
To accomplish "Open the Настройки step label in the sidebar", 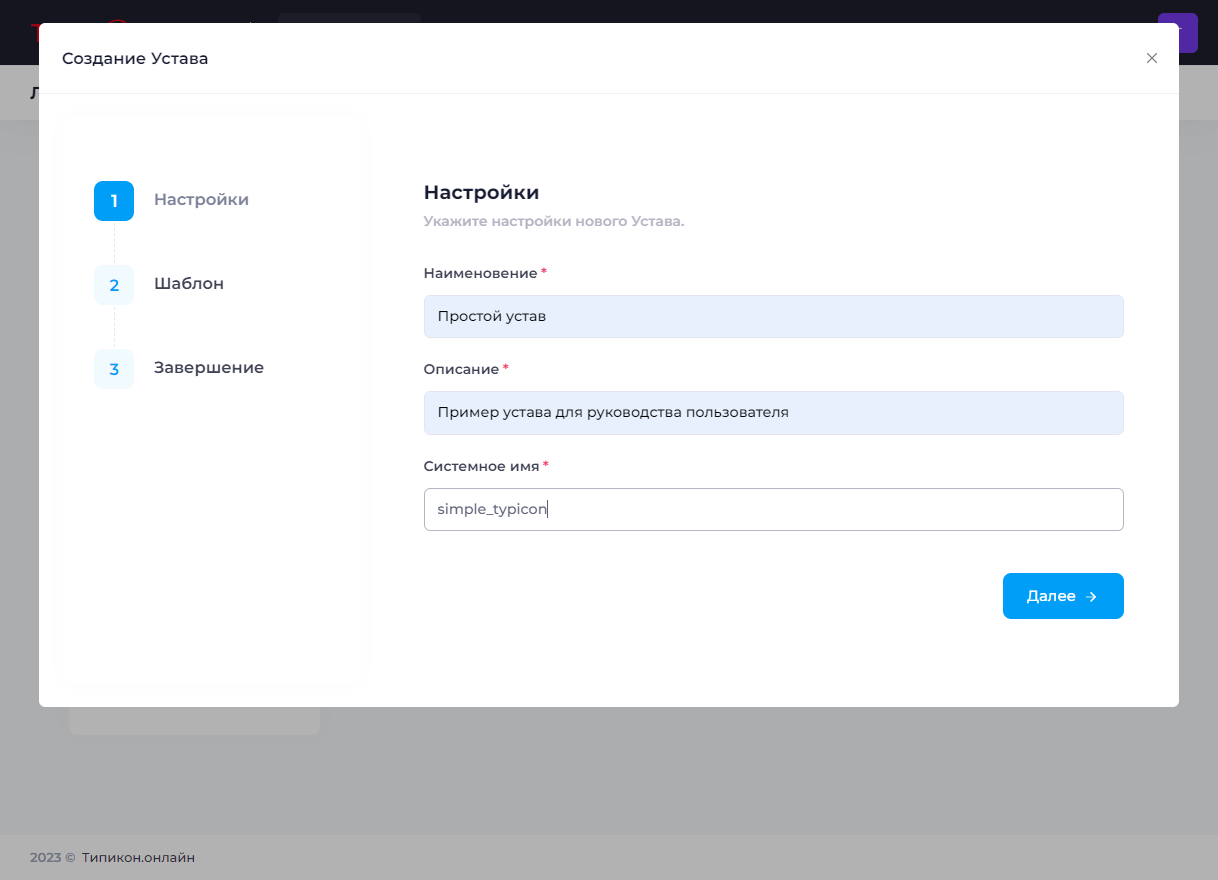I will coord(202,199).
